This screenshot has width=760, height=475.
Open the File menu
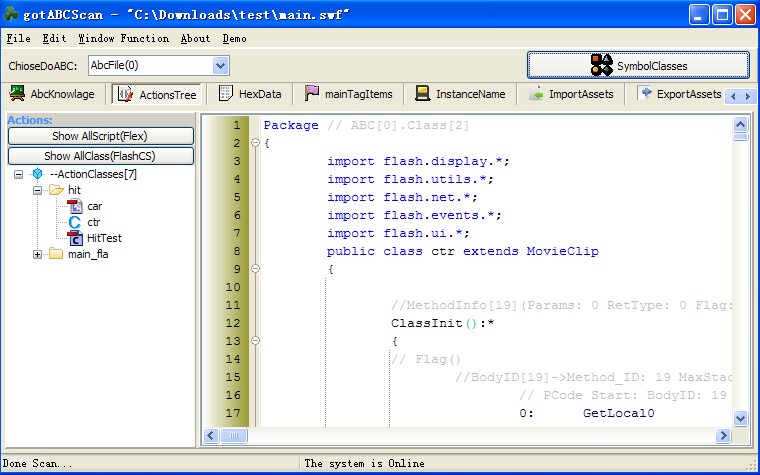tap(18, 38)
